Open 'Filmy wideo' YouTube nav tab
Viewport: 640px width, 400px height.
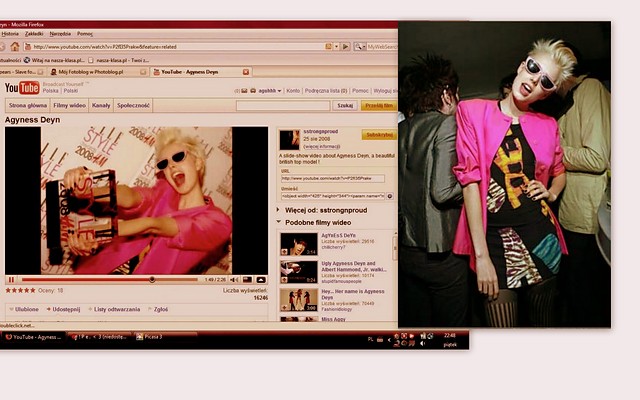pyautogui.click(x=69, y=105)
